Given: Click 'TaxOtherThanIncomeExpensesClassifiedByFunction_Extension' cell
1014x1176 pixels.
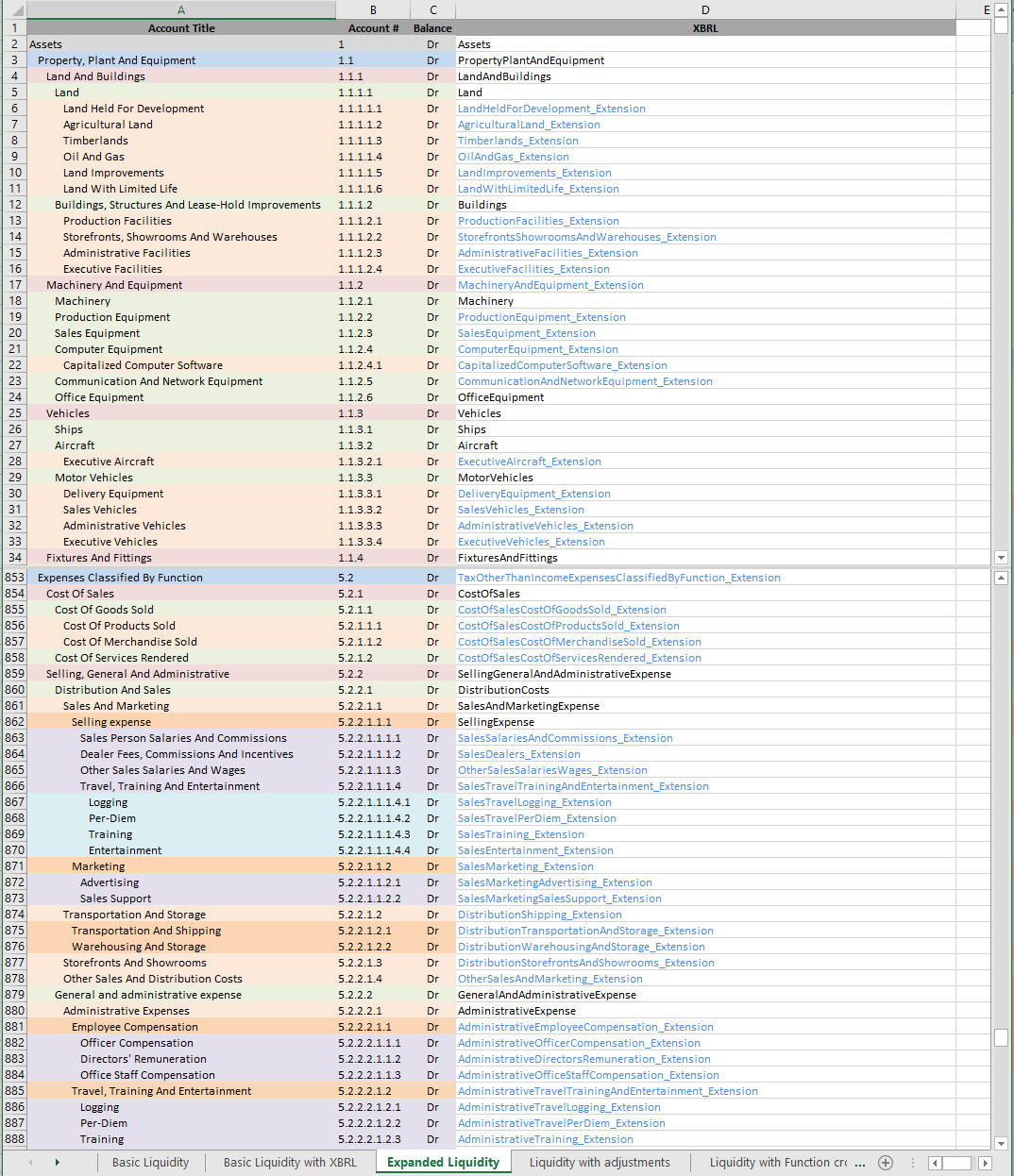Looking at the screenshot, I should click(705, 578).
